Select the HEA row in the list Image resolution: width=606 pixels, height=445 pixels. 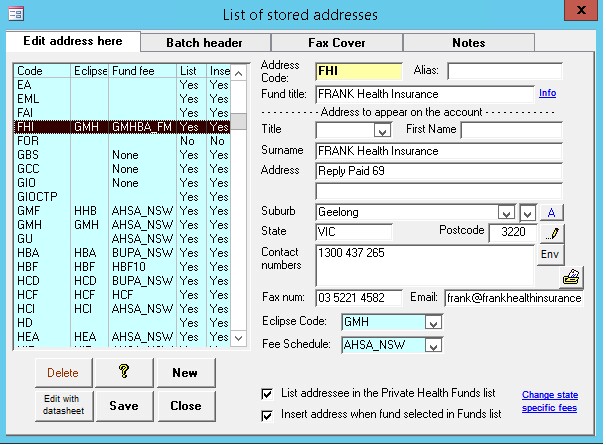click(x=122, y=337)
